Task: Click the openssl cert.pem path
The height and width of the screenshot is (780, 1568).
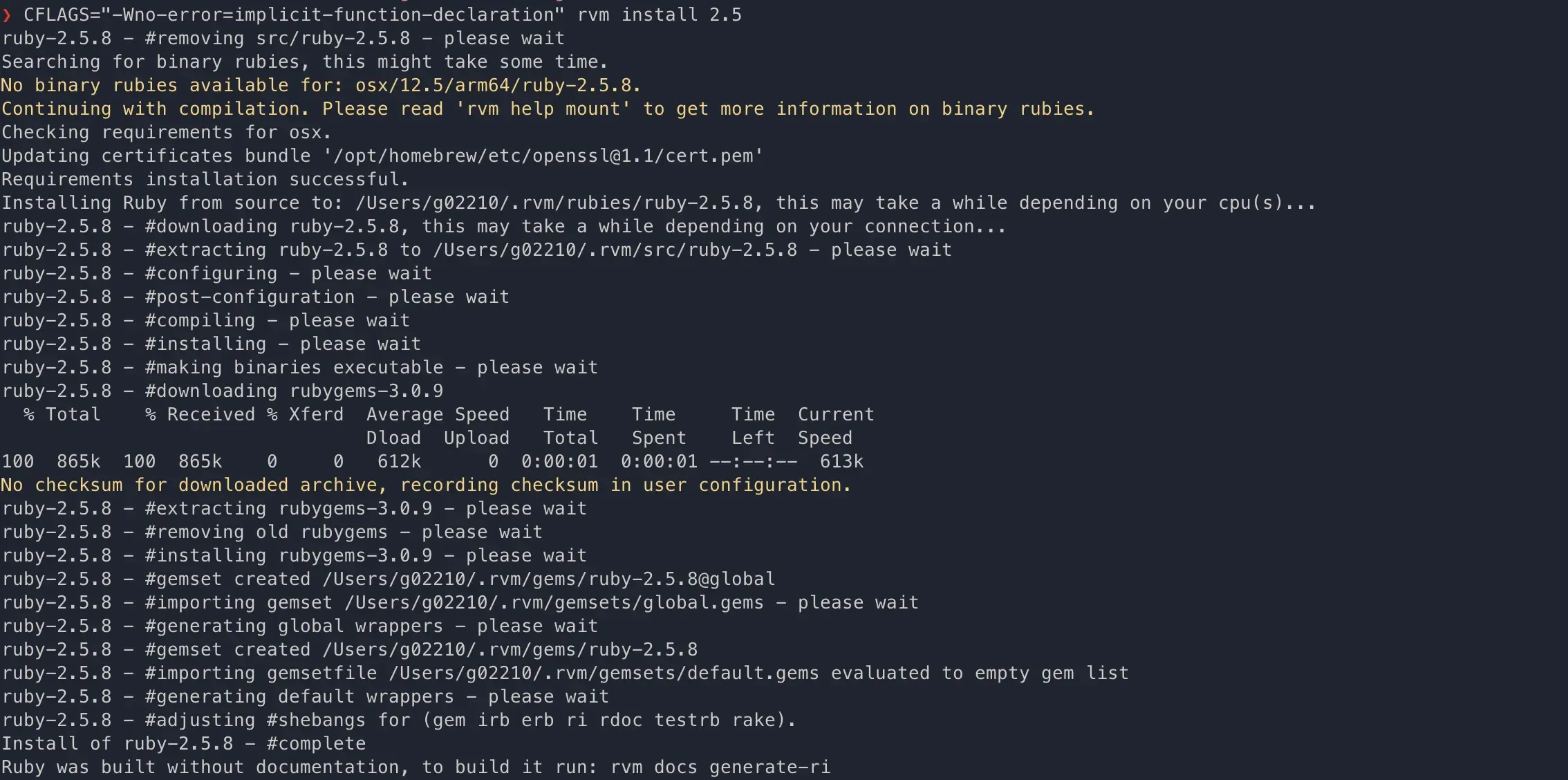Action: pyautogui.click(x=543, y=156)
